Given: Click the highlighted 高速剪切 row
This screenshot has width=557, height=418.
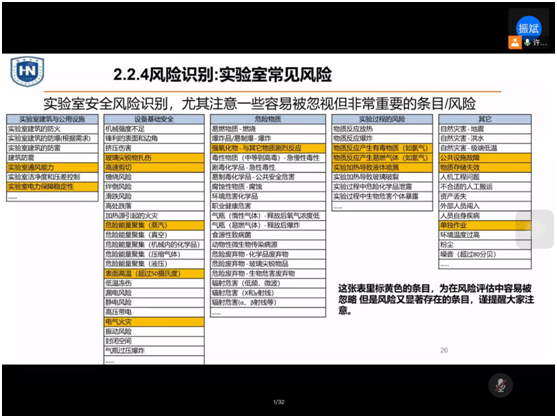Looking at the screenshot, I should (154, 168).
